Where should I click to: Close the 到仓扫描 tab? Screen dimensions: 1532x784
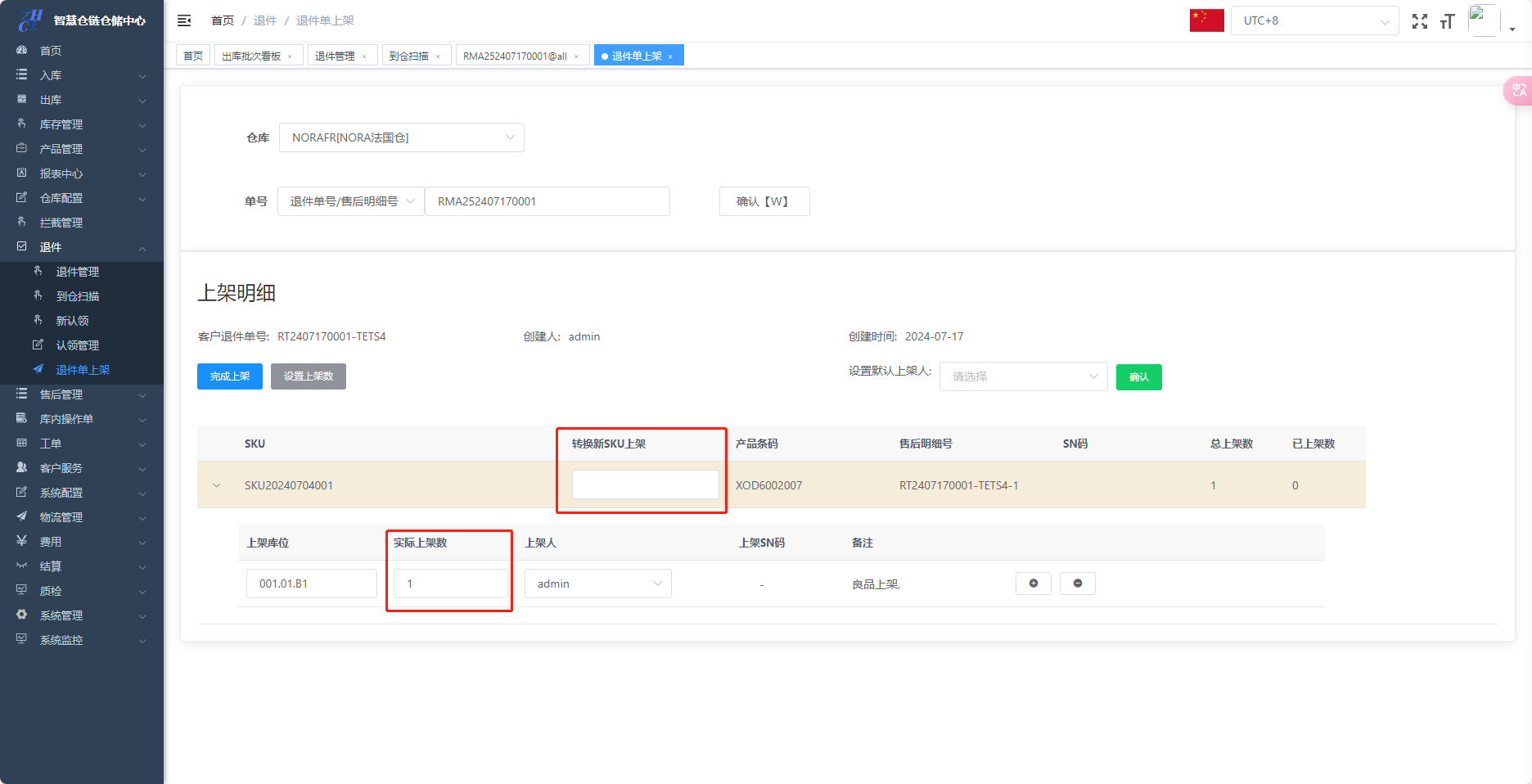click(x=438, y=56)
